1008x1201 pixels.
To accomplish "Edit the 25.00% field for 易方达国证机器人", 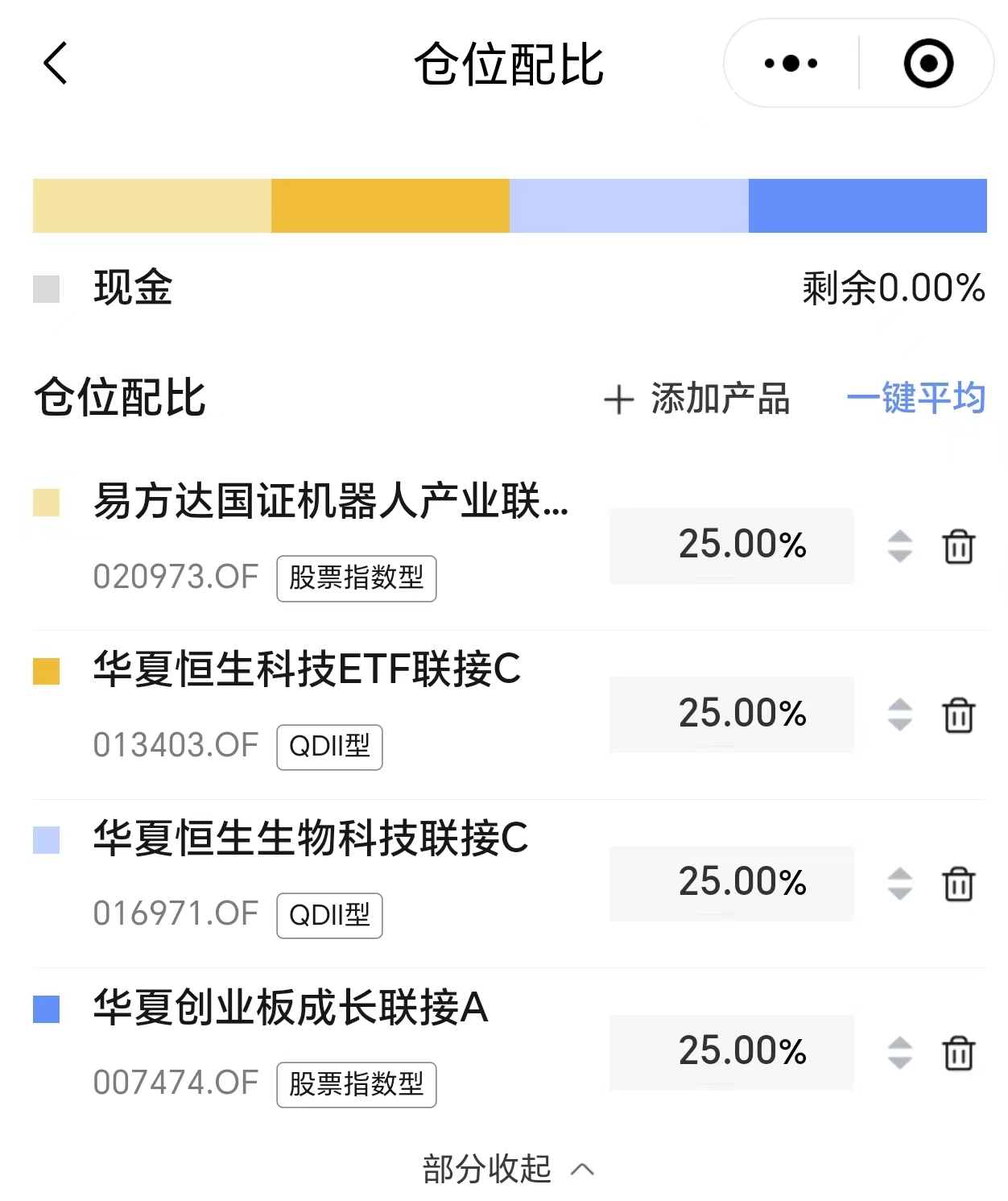I will point(732,545).
